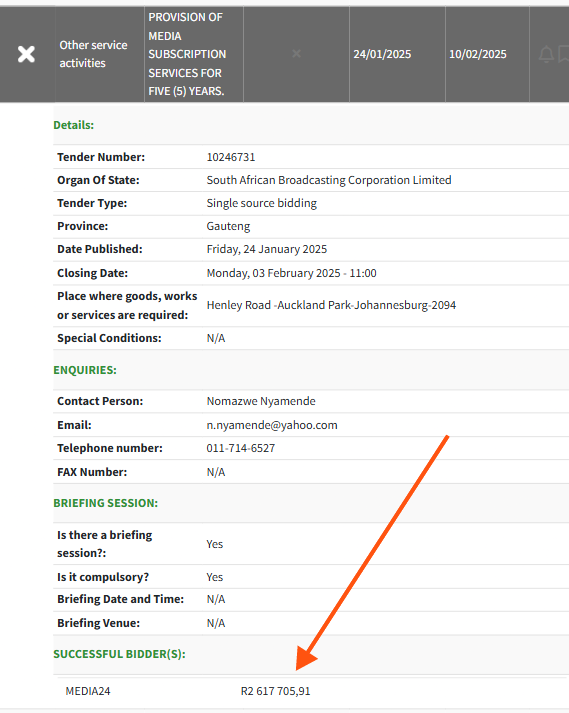Click the 'Briefing Venue:' label

coord(98,623)
